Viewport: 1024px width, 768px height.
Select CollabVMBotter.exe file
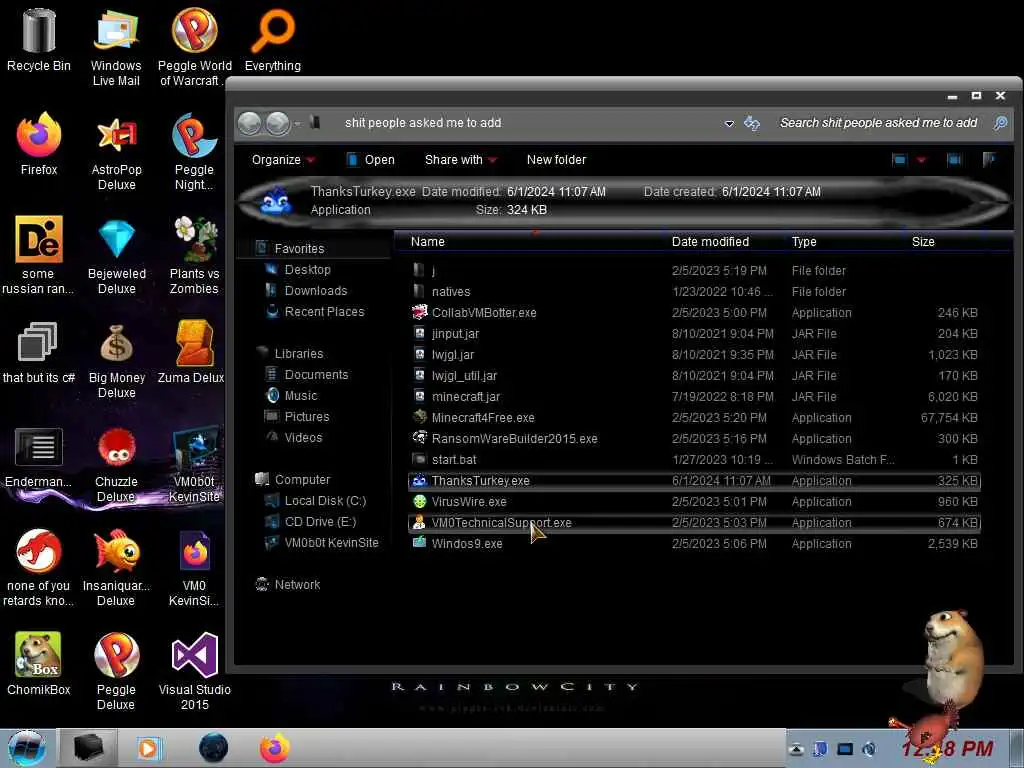pos(694,313)
